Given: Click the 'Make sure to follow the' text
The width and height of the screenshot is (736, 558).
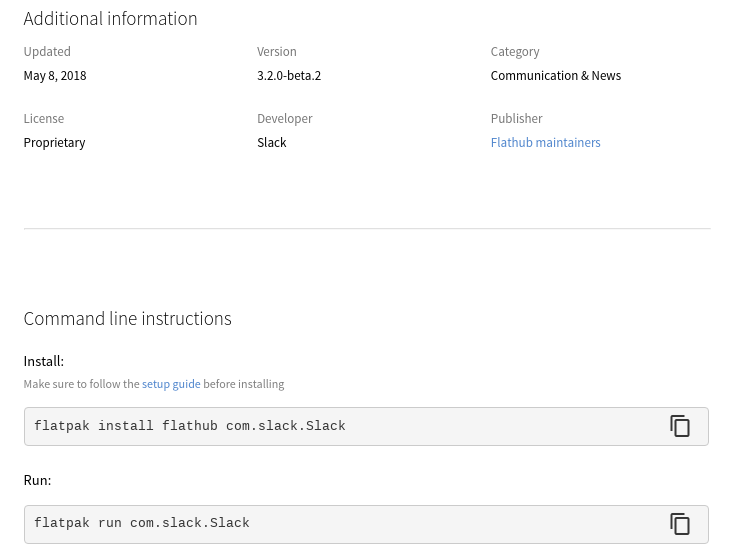Looking at the screenshot, I should (x=82, y=384).
